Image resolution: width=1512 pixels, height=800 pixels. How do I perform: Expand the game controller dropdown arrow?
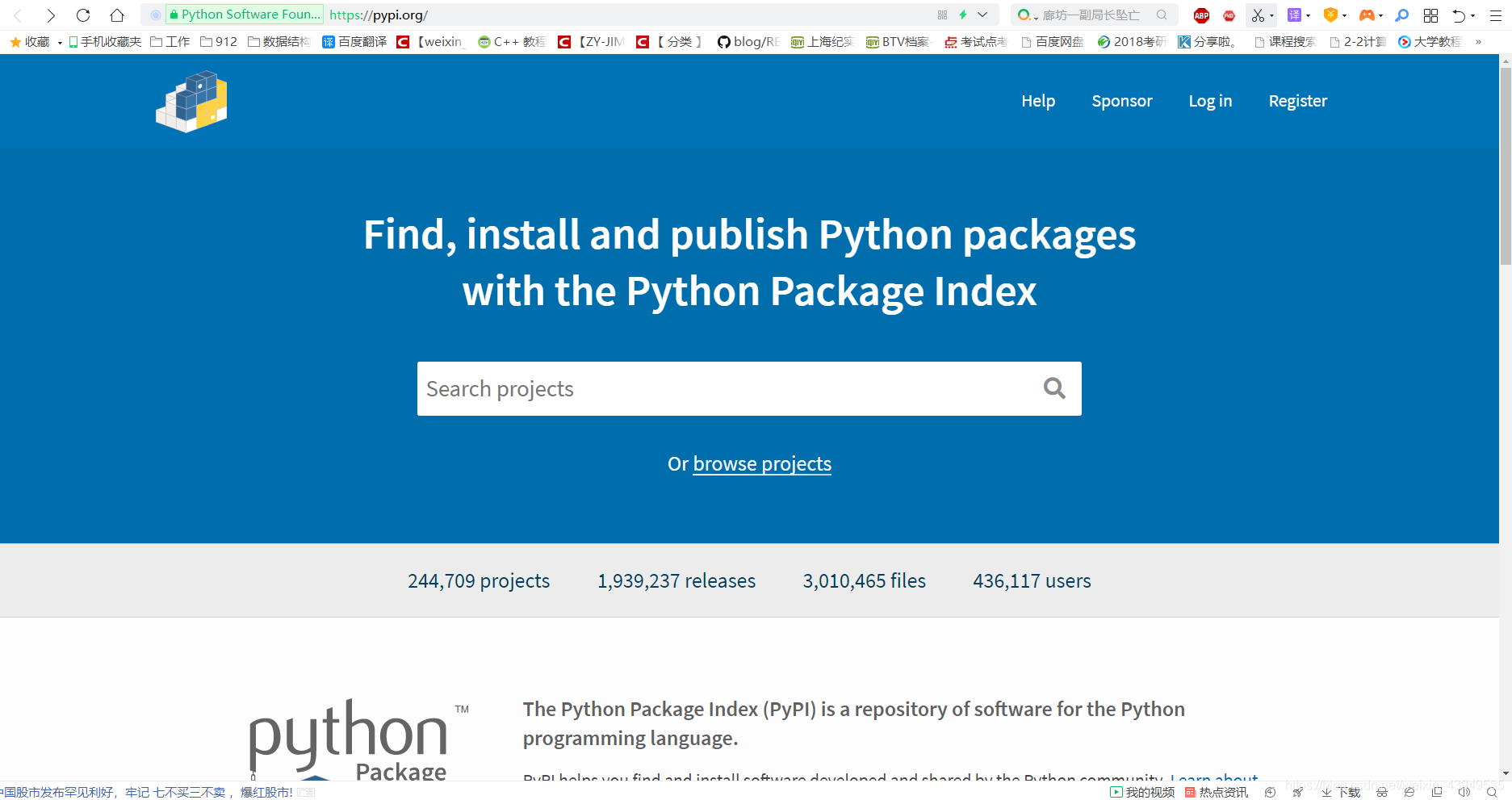pyautogui.click(x=1380, y=15)
